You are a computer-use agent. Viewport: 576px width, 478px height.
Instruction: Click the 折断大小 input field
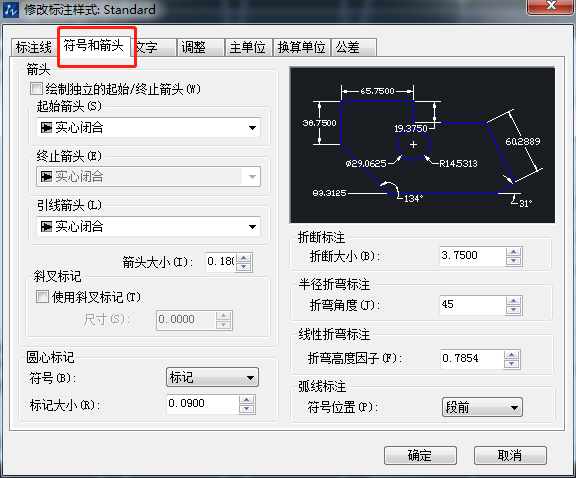[472, 256]
